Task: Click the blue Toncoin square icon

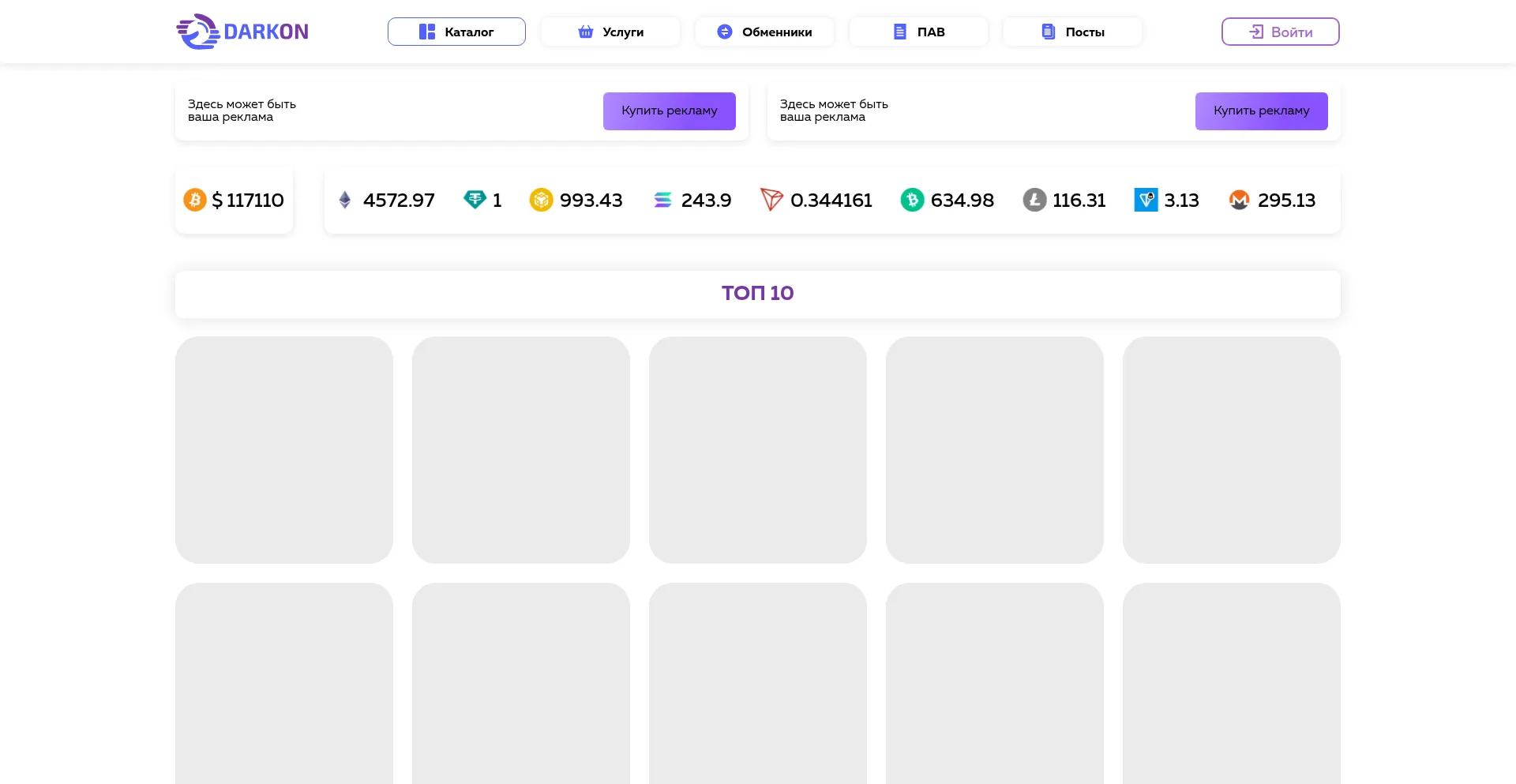Action: (x=1146, y=200)
